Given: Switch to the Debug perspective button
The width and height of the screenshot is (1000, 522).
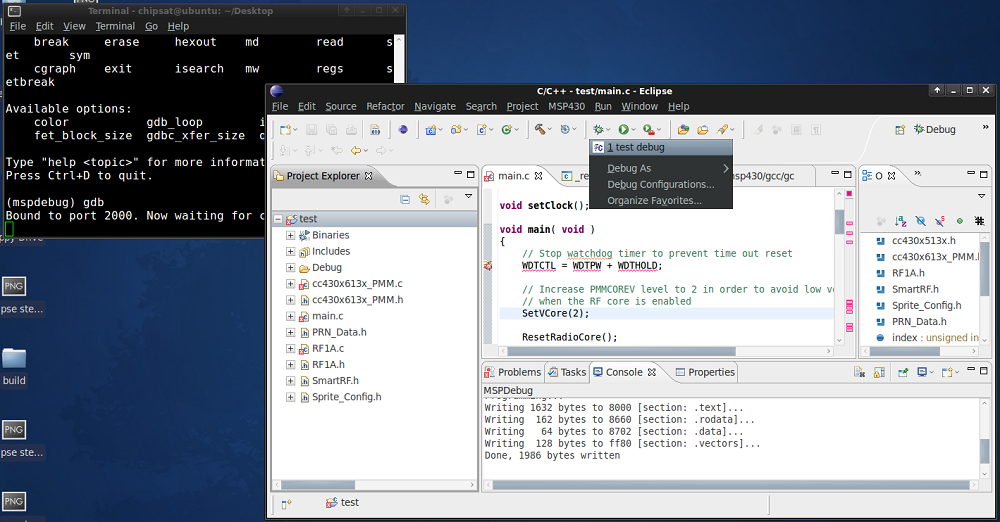Looking at the screenshot, I should tap(934, 130).
